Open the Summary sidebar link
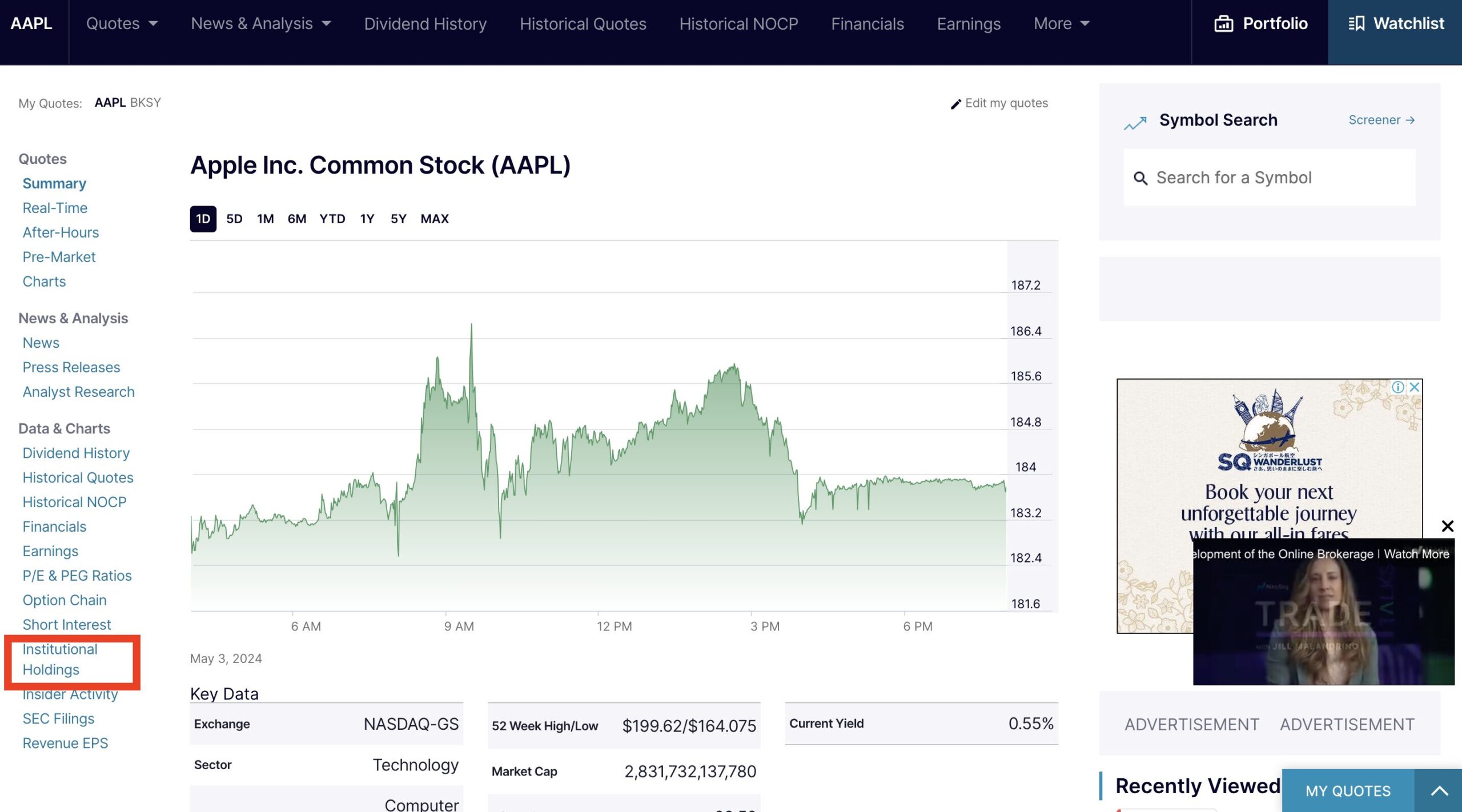1462x812 pixels. (54, 183)
